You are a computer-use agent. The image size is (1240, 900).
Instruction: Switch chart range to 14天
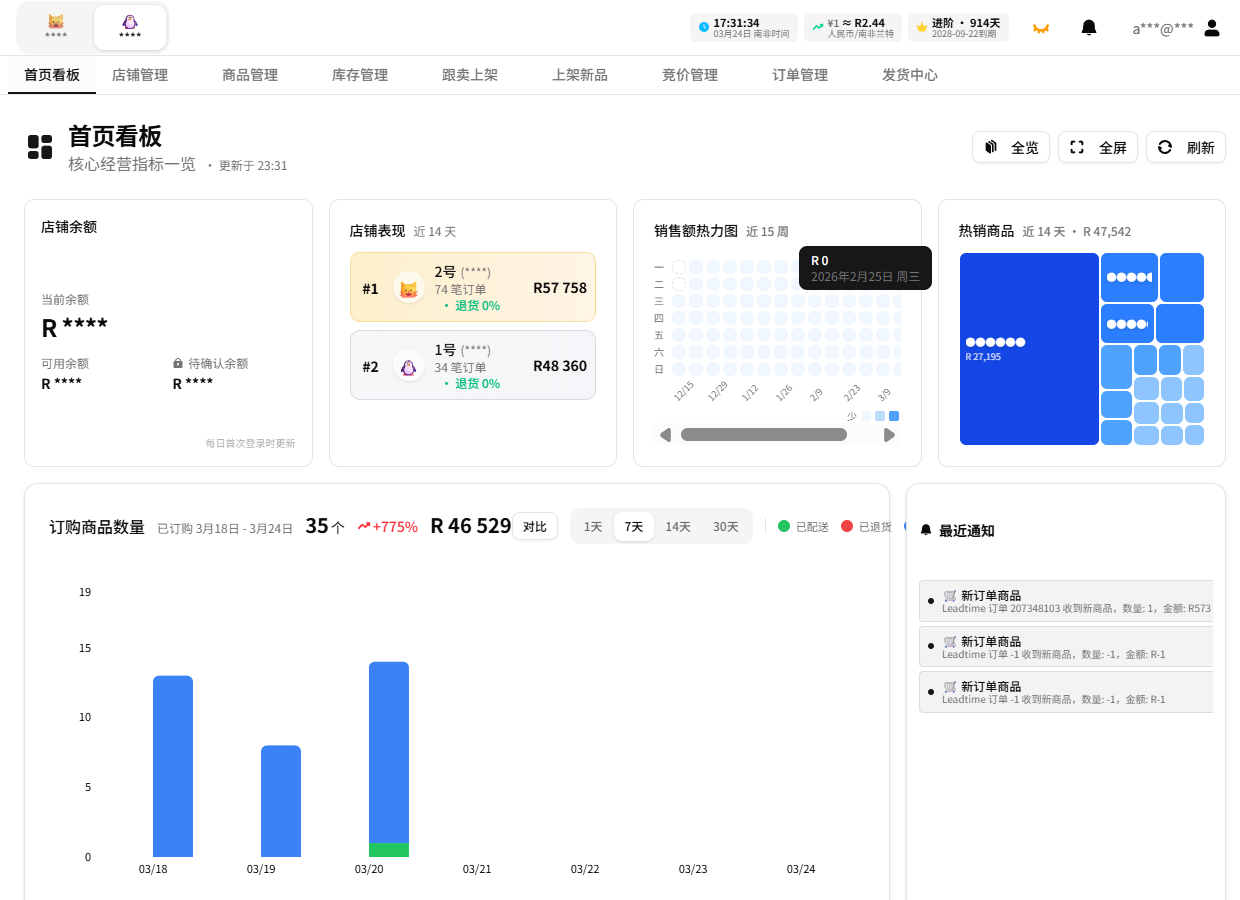[x=678, y=527]
